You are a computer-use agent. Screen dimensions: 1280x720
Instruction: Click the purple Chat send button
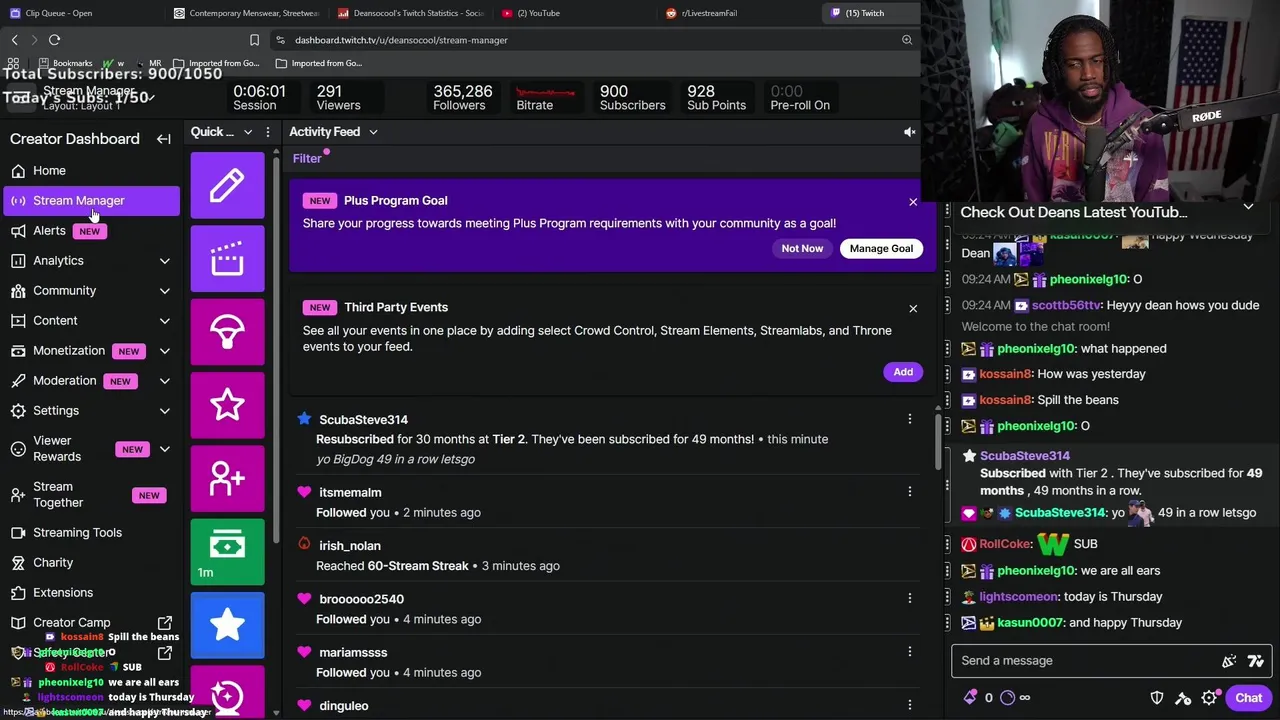click(1248, 698)
